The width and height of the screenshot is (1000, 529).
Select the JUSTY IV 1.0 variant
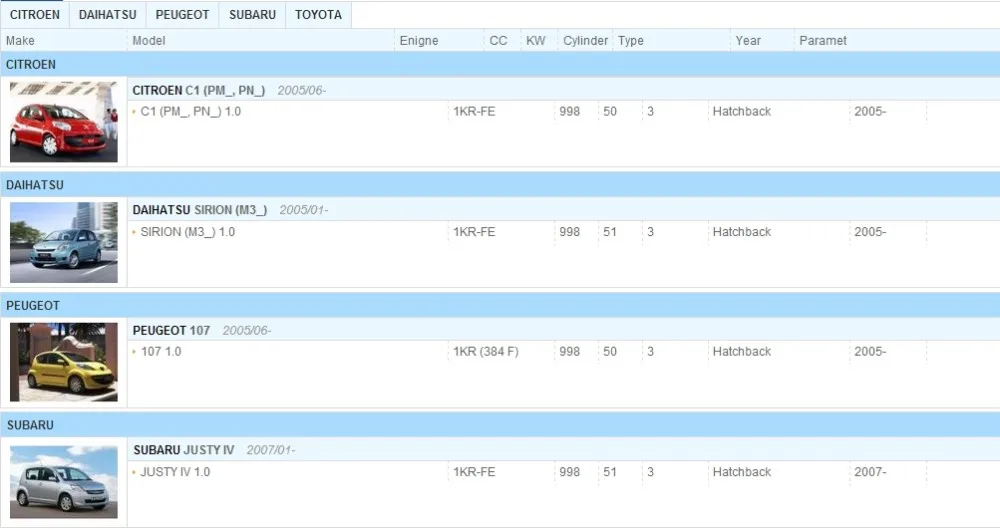175,472
